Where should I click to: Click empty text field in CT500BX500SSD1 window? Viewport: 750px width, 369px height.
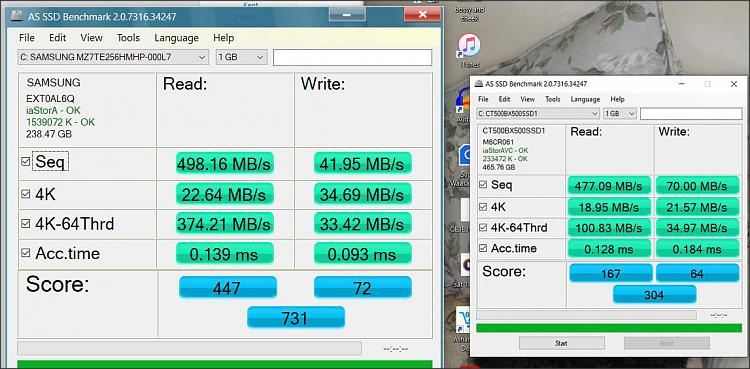pyautogui.click(x=691, y=113)
